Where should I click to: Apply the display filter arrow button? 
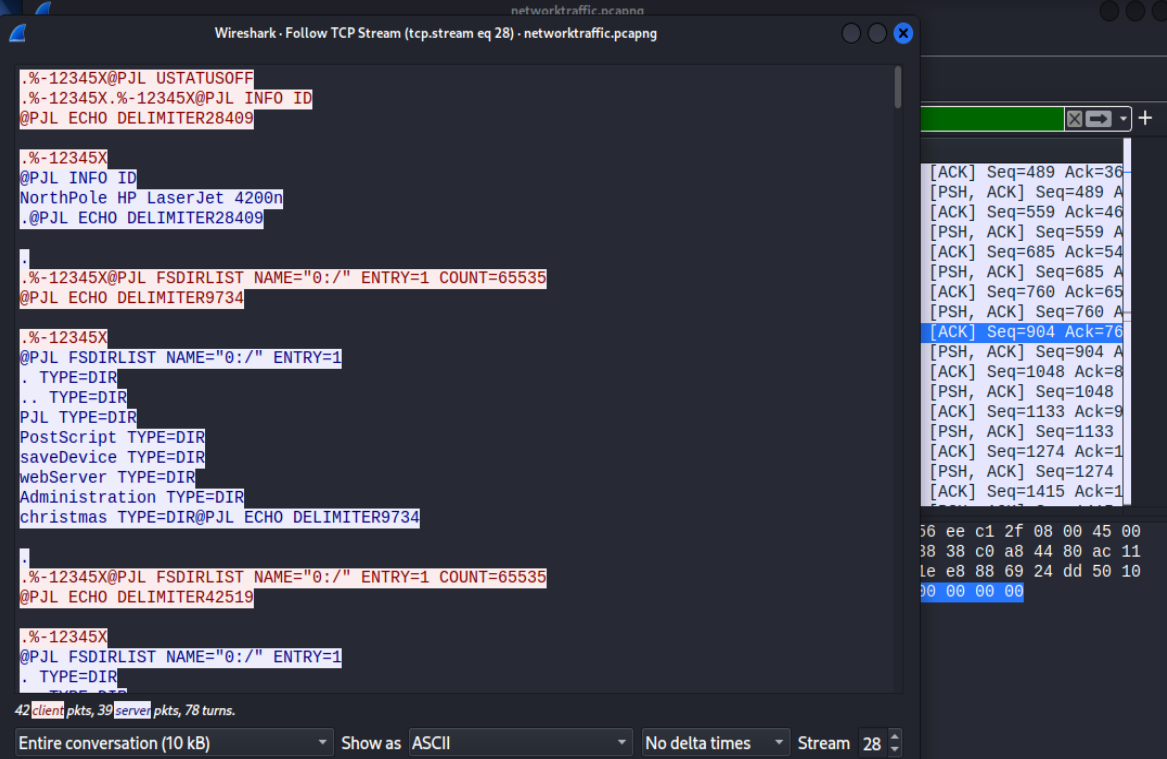1099,119
